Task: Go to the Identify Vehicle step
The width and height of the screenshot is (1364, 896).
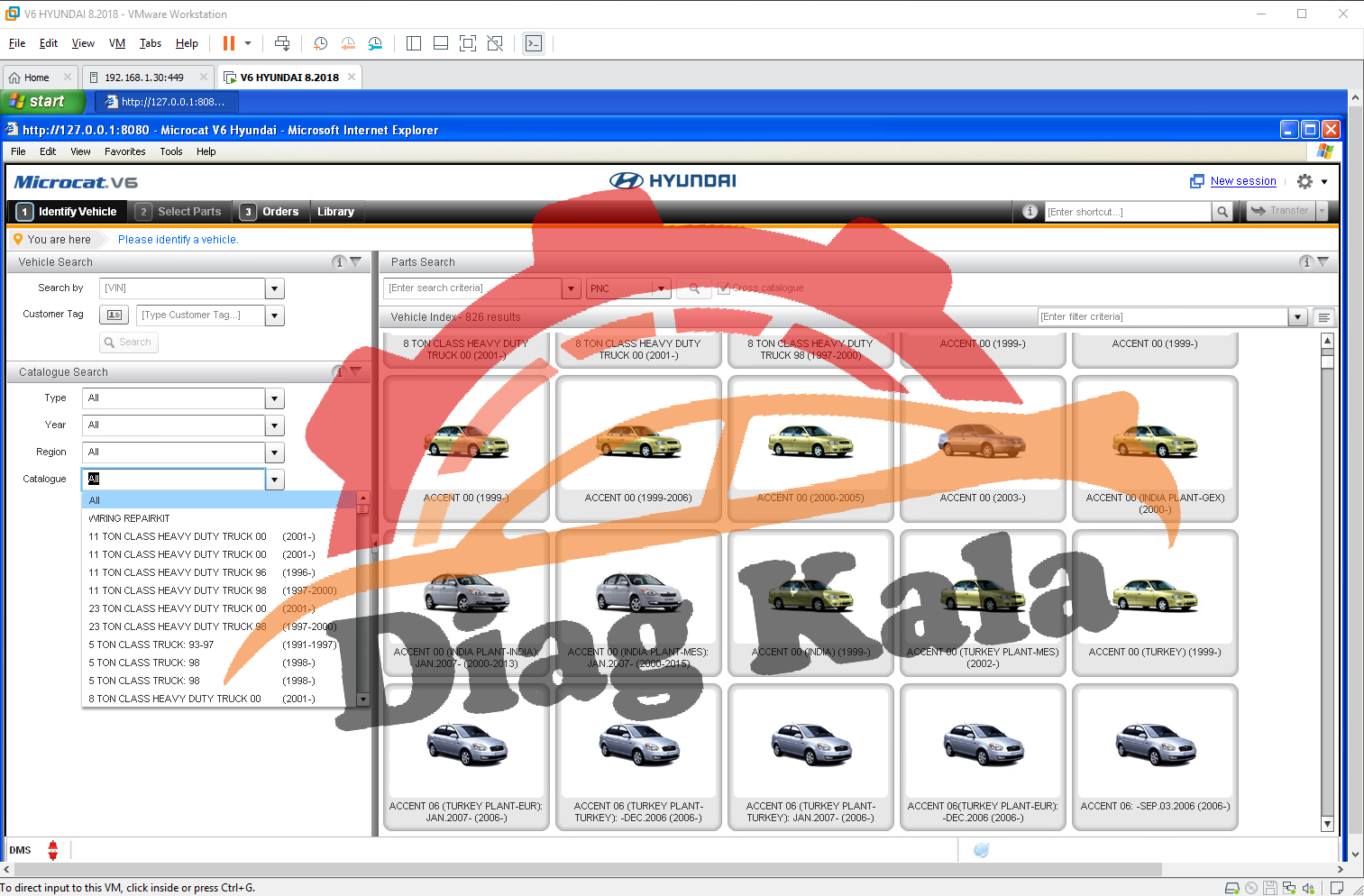Action: 69,212
